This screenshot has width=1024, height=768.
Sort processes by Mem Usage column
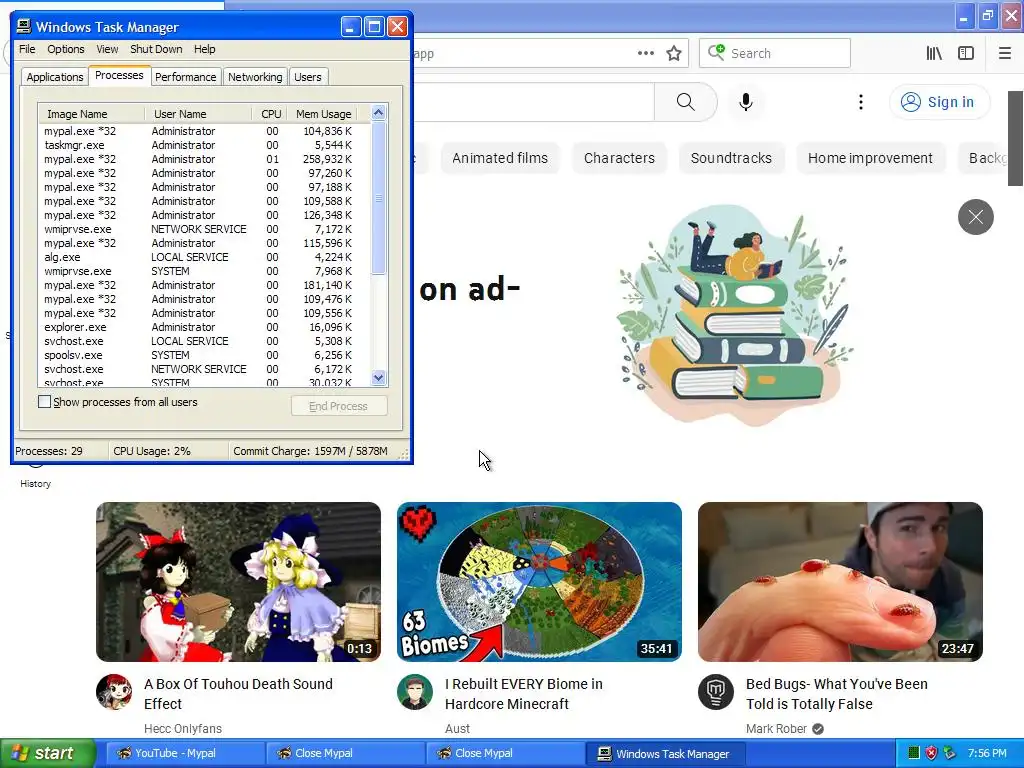pyautogui.click(x=323, y=114)
